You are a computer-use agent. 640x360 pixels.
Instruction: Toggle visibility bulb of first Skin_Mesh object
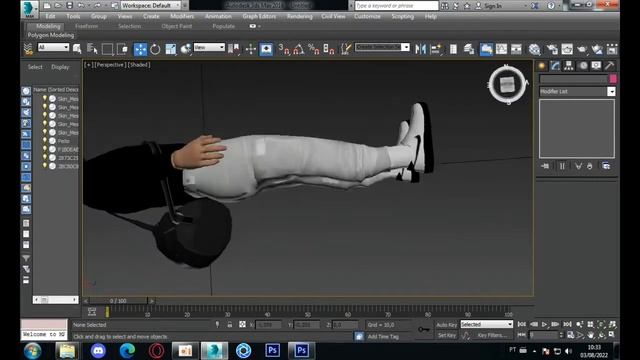tap(44, 98)
